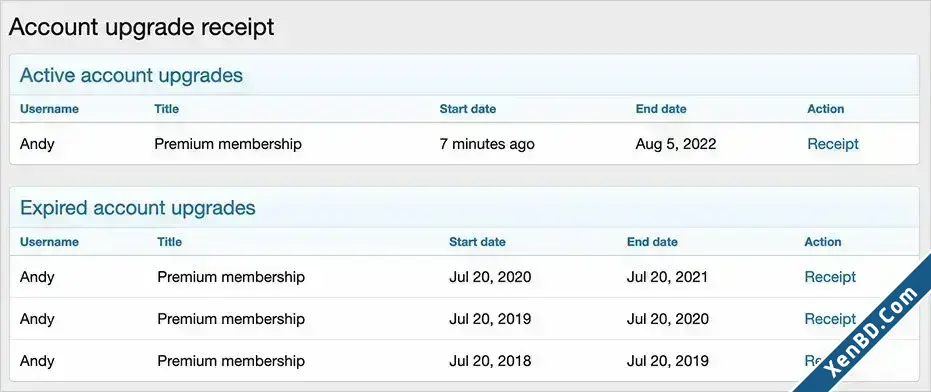
Task: Open Receipt for upgrade ending Jul 20, 2021
Action: [830, 277]
